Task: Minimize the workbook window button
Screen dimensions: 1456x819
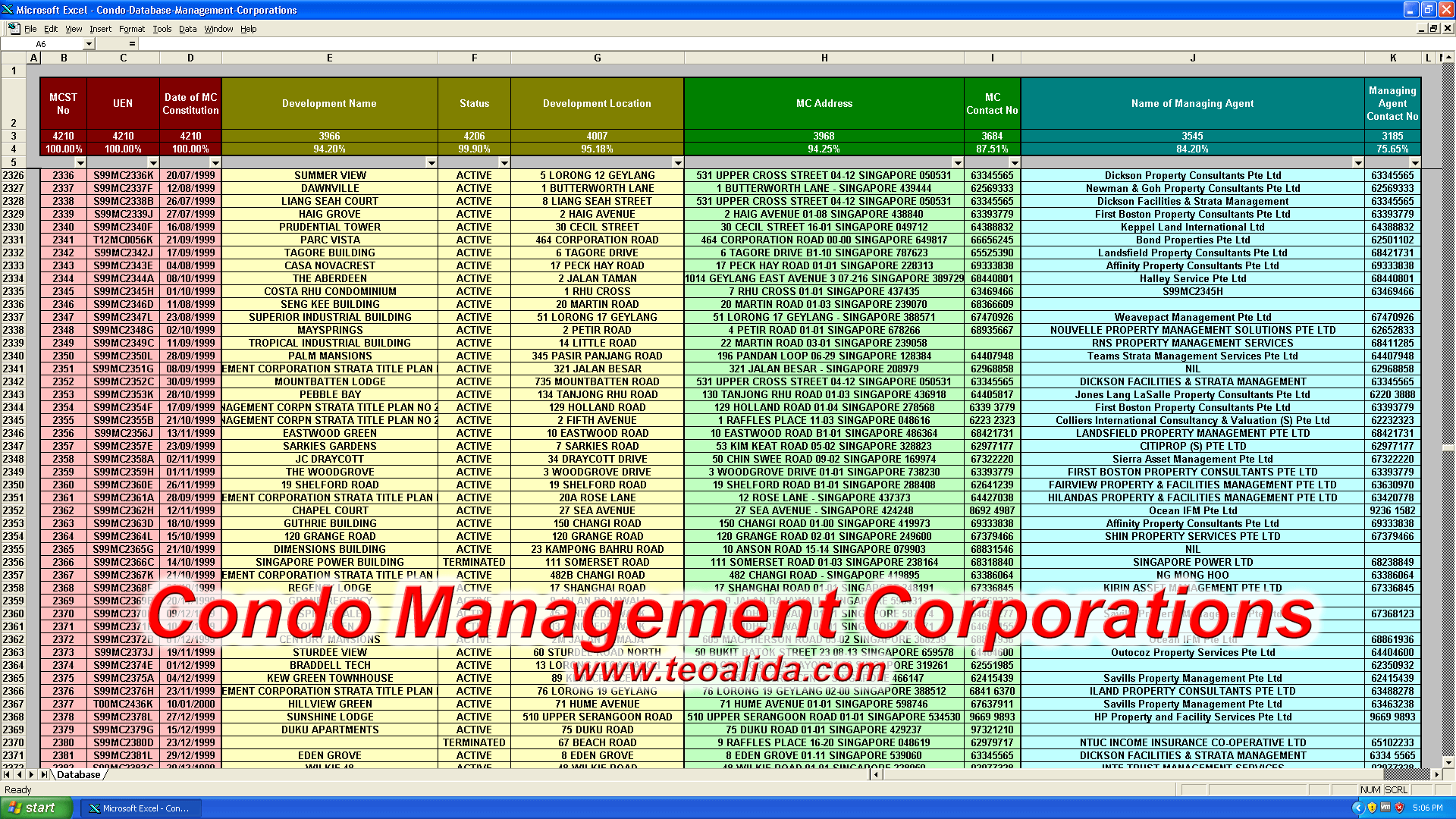Action: coord(1421,29)
